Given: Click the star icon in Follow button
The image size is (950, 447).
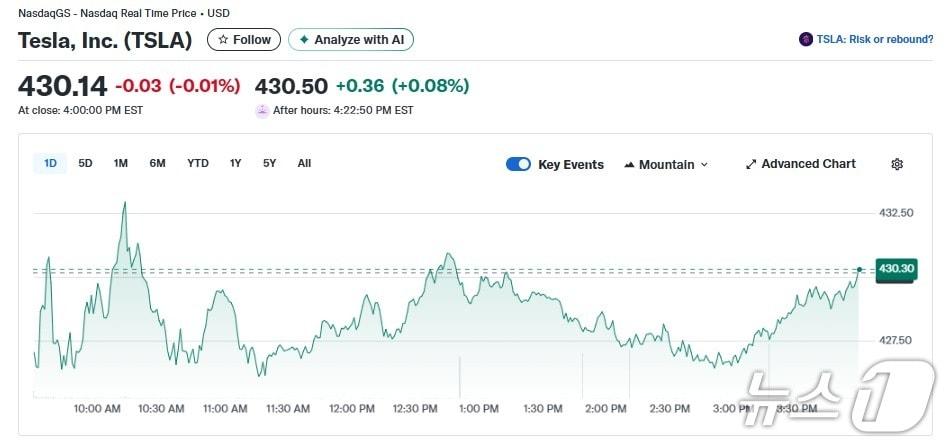Looking at the screenshot, I should coord(224,40).
